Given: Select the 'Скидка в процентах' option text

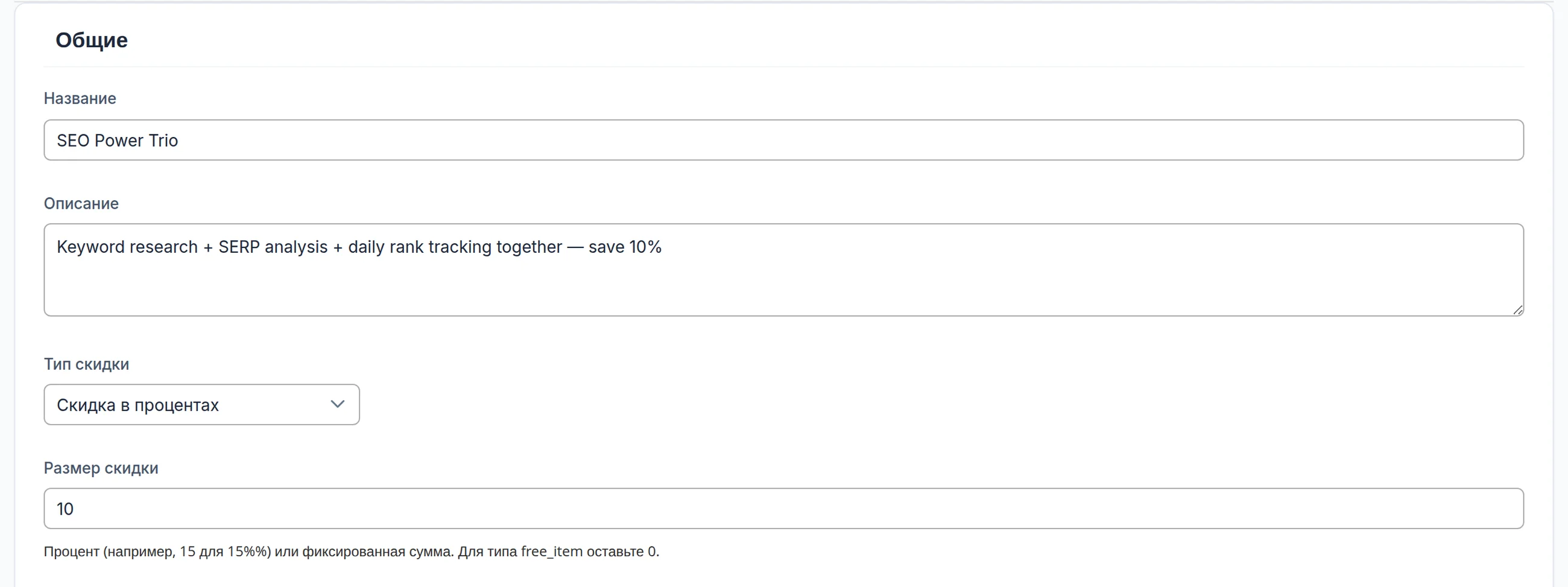Looking at the screenshot, I should coord(138,405).
